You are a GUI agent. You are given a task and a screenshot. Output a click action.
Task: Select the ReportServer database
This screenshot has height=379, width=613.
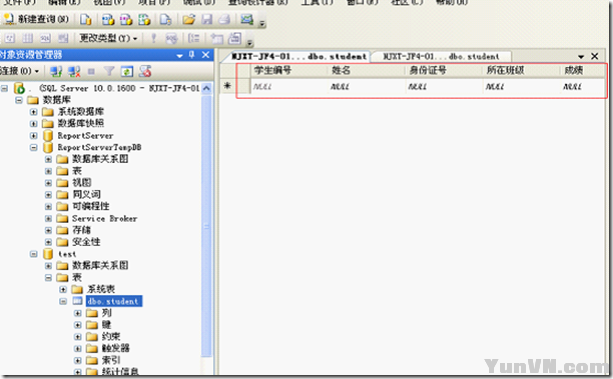85,136
